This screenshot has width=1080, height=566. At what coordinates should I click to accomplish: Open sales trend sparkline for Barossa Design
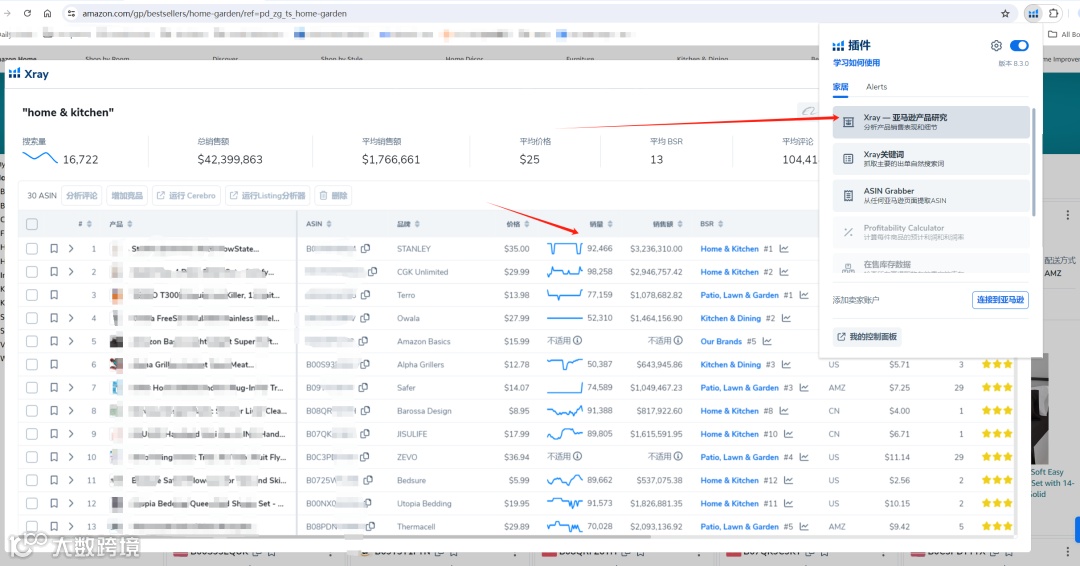point(565,411)
